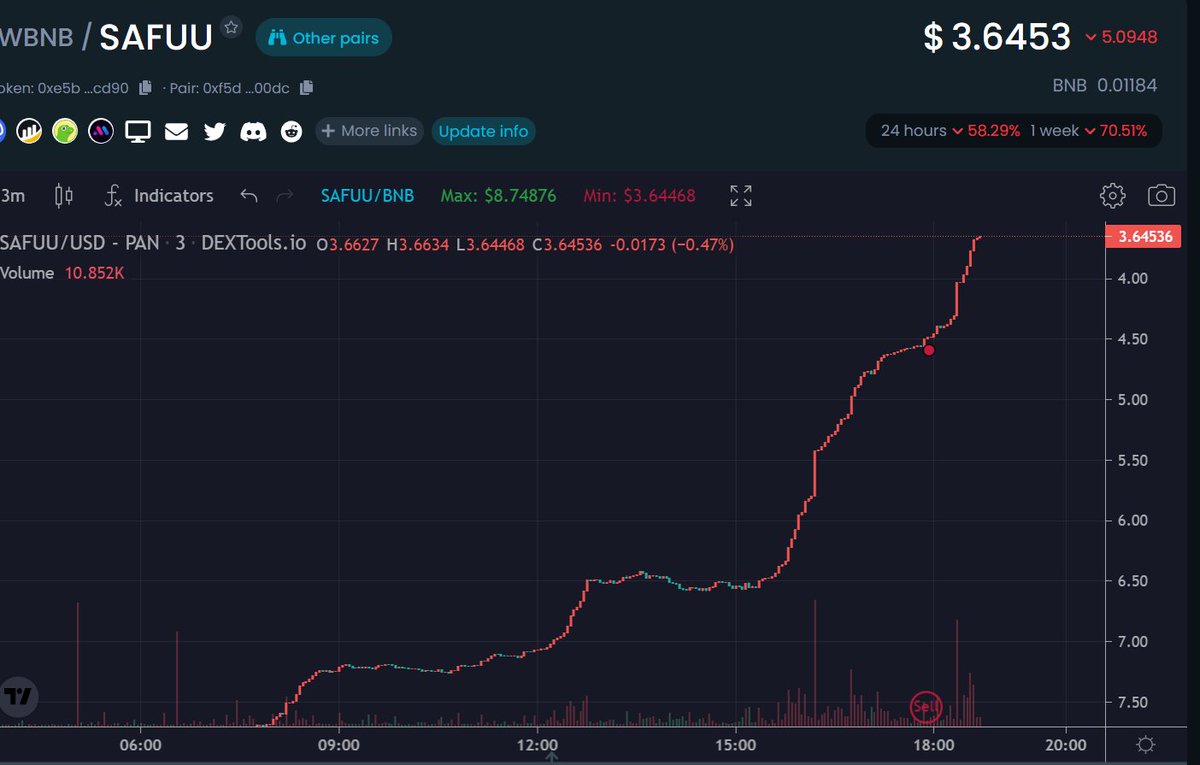Take a chart snapshot with camera

click(x=1161, y=195)
